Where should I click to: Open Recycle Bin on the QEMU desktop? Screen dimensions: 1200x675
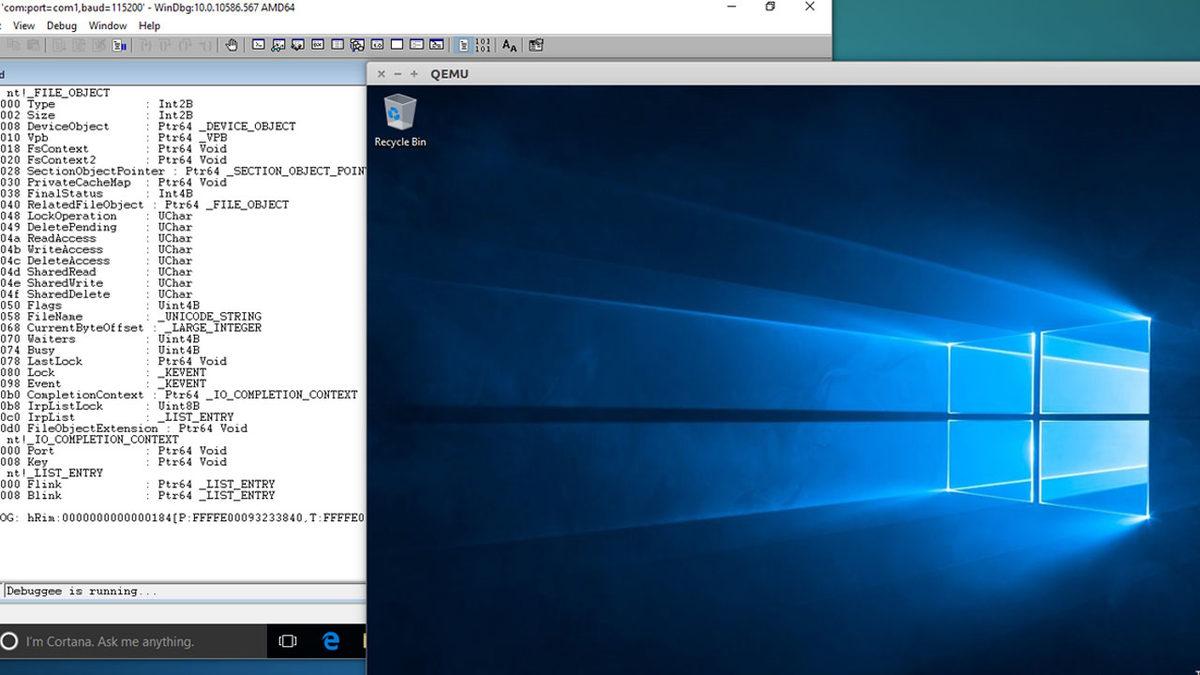(x=400, y=115)
